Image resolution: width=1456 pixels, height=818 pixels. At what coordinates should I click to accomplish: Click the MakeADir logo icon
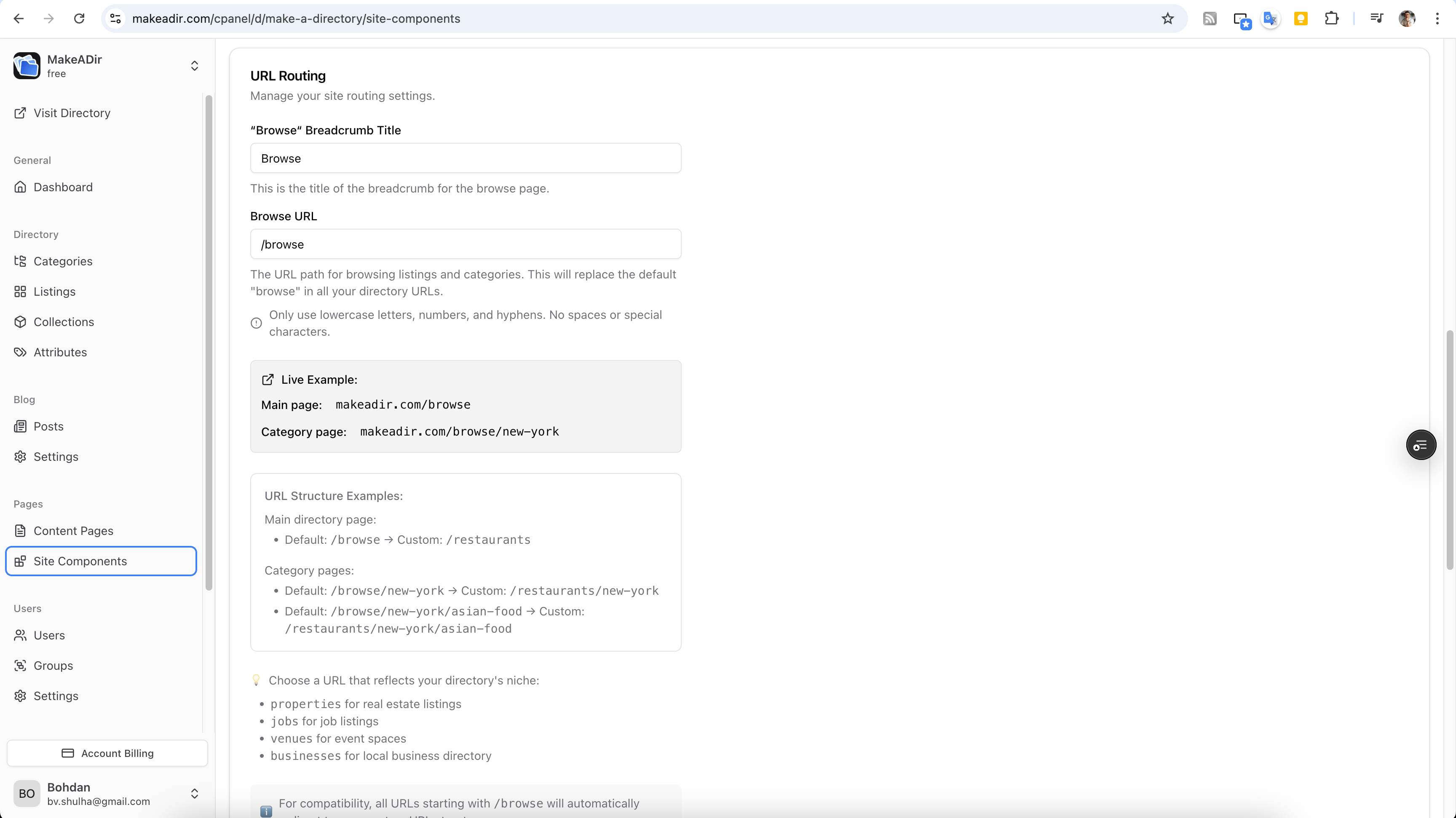pyautogui.click(x=27, y=66)
